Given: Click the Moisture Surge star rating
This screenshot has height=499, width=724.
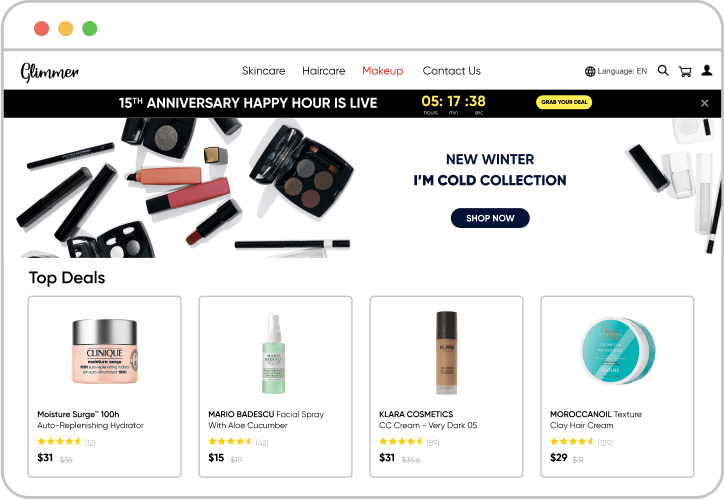Looking at the screenshot, I should pyautogui.click(x=60, y=441).
